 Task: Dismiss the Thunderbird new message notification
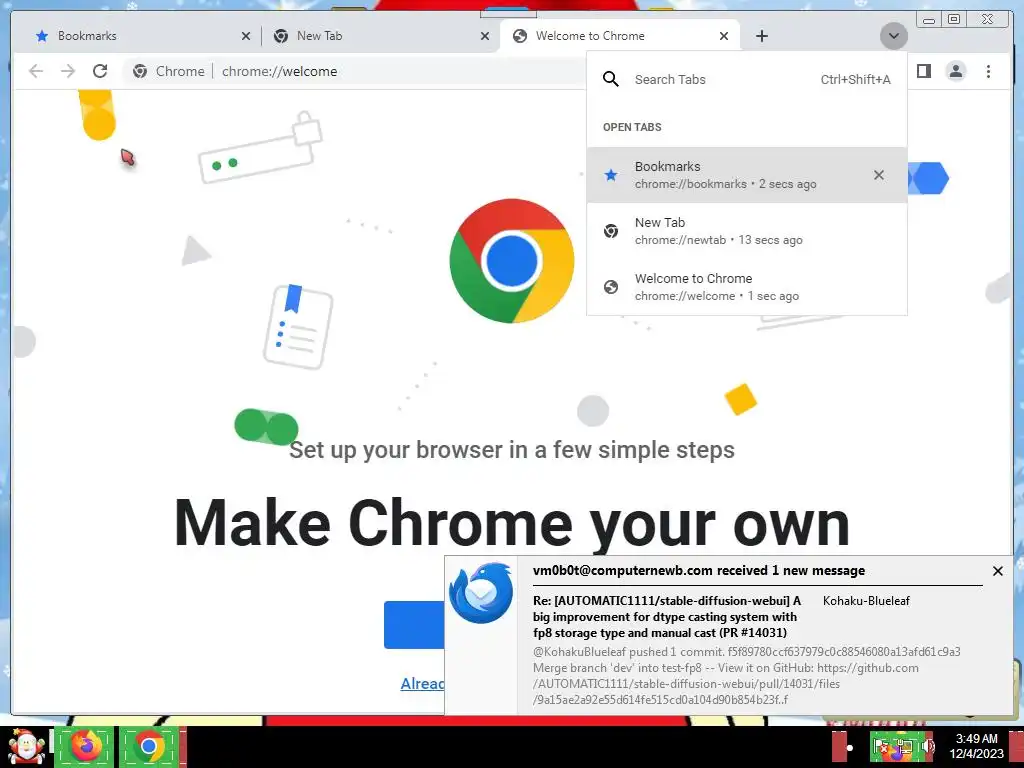pos(997,571)
